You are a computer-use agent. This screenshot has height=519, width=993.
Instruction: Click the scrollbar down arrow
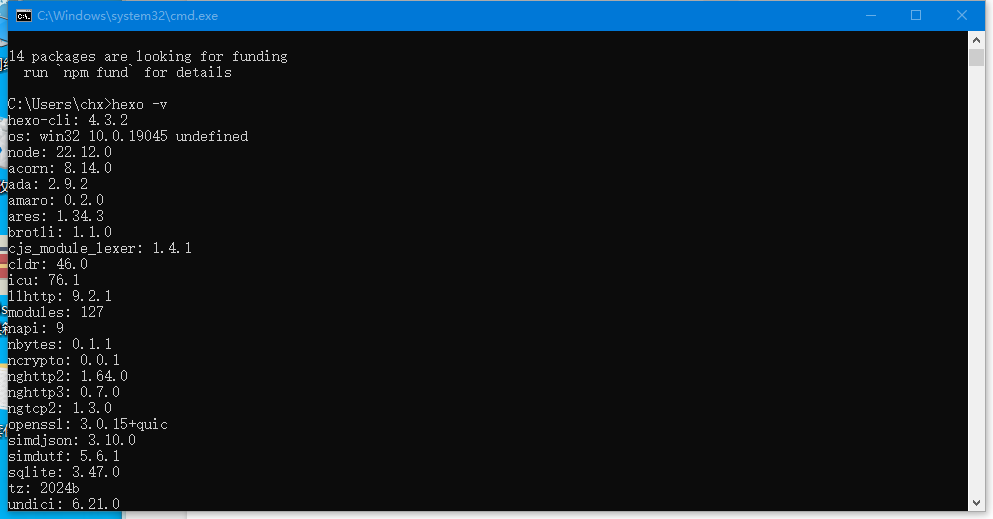click(976, 503)
